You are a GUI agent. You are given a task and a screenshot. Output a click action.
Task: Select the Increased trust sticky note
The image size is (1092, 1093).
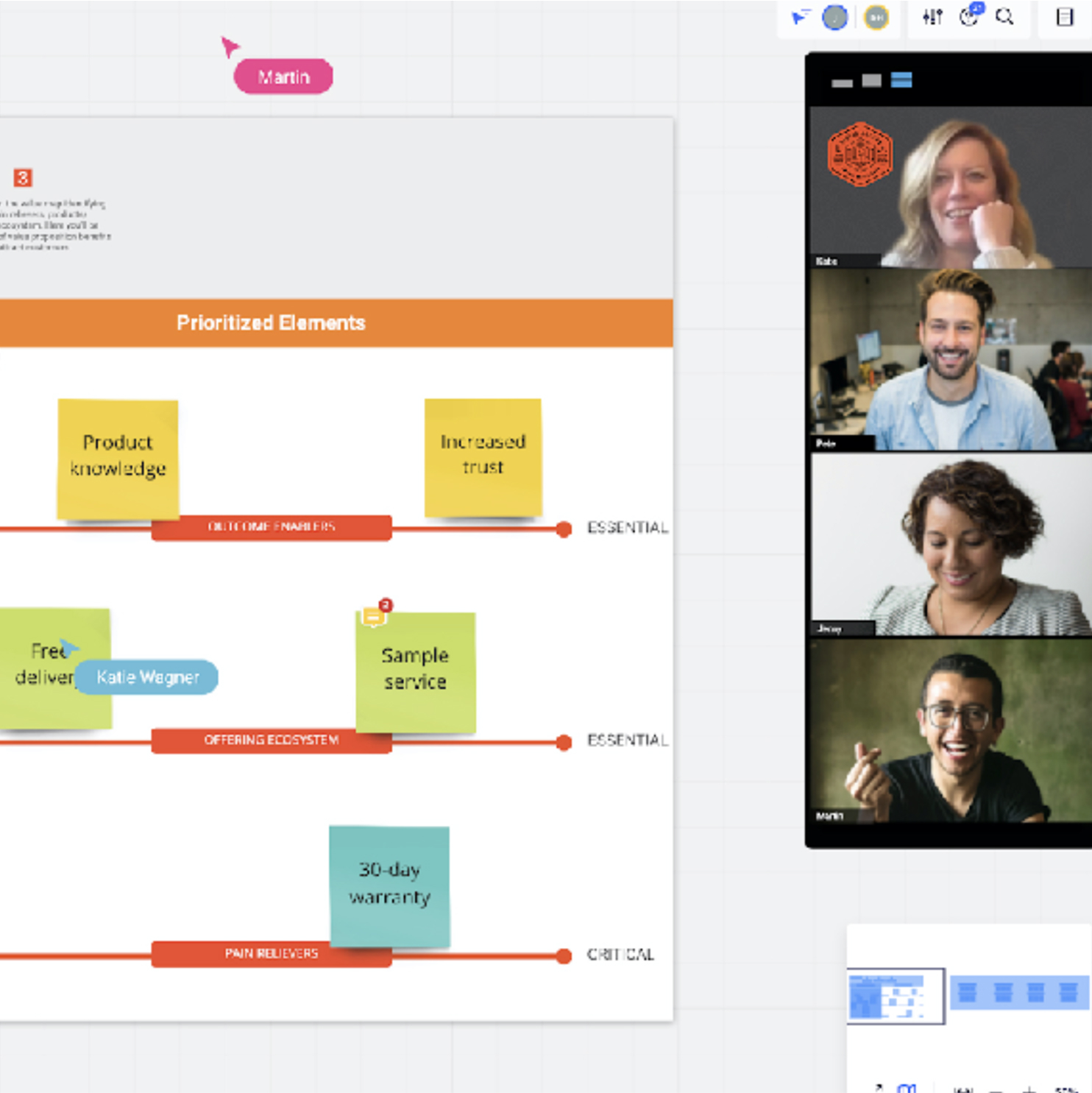tap(483, 457)
